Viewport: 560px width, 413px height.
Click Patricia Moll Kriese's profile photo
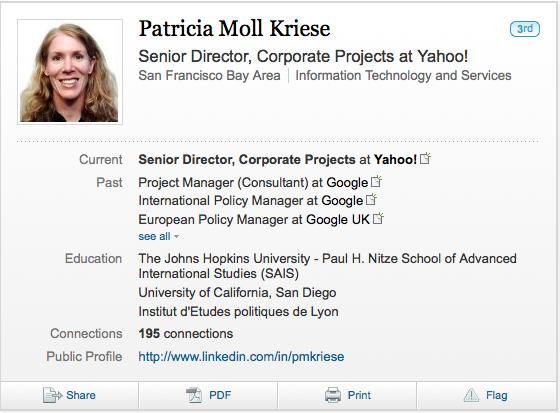pyautogui.click(x=70, y=72)
